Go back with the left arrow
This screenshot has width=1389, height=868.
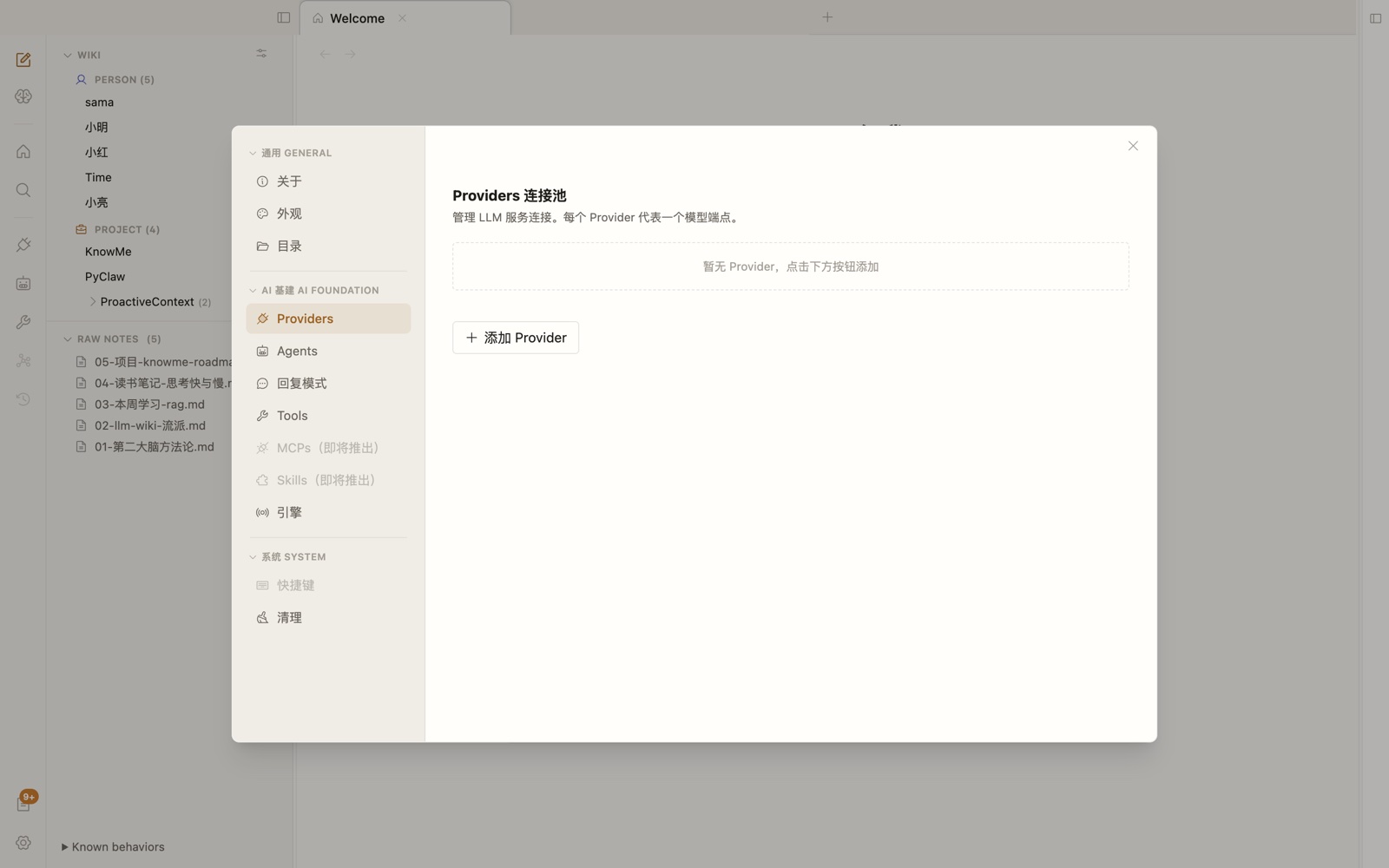point(325,54)
